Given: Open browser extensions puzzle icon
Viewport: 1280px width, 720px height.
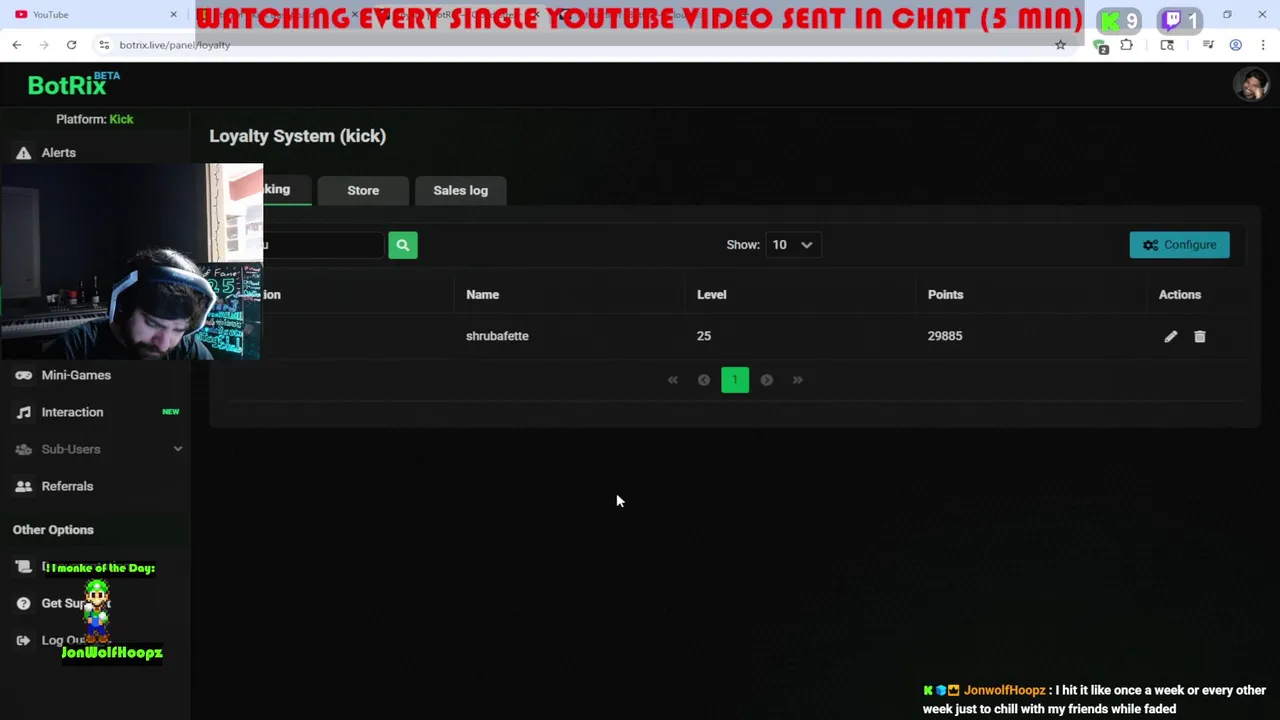Looking at the screenshot, I should [x=1127, y=45].
